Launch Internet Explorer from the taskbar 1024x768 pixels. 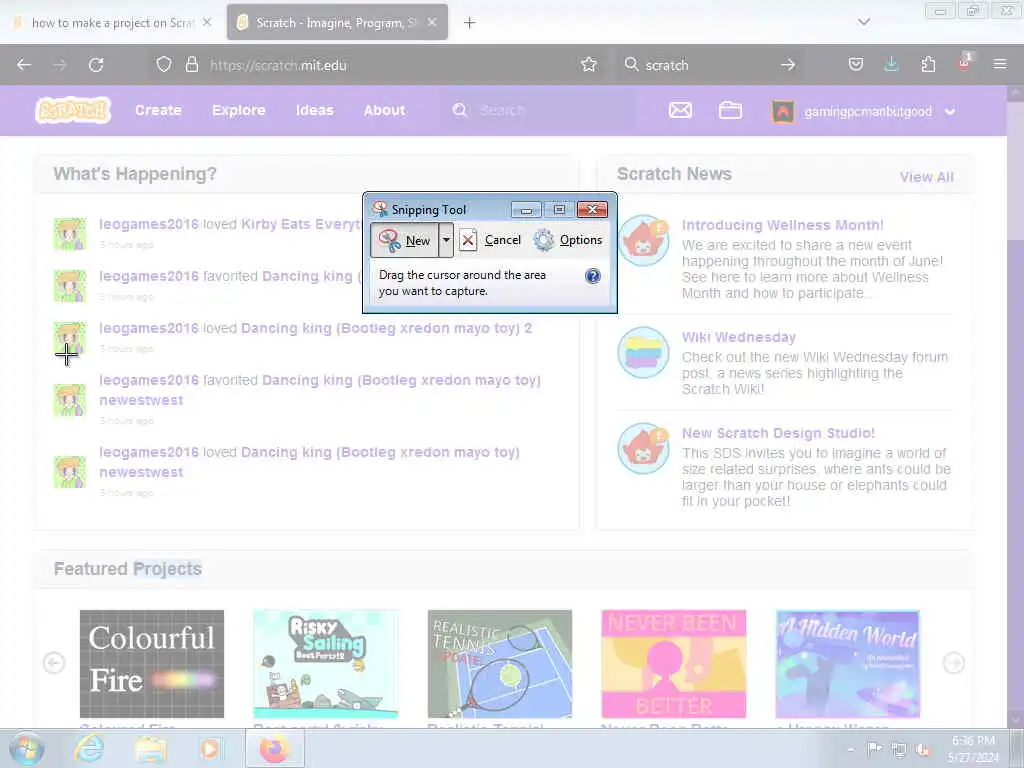point(89,749)
